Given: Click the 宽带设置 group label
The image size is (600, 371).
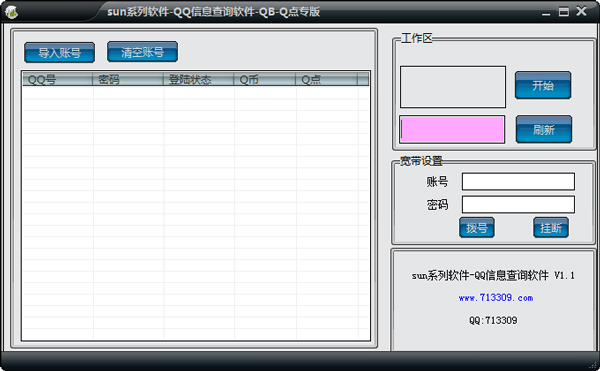Looking at the screenshot, I should tap(421, 161).
